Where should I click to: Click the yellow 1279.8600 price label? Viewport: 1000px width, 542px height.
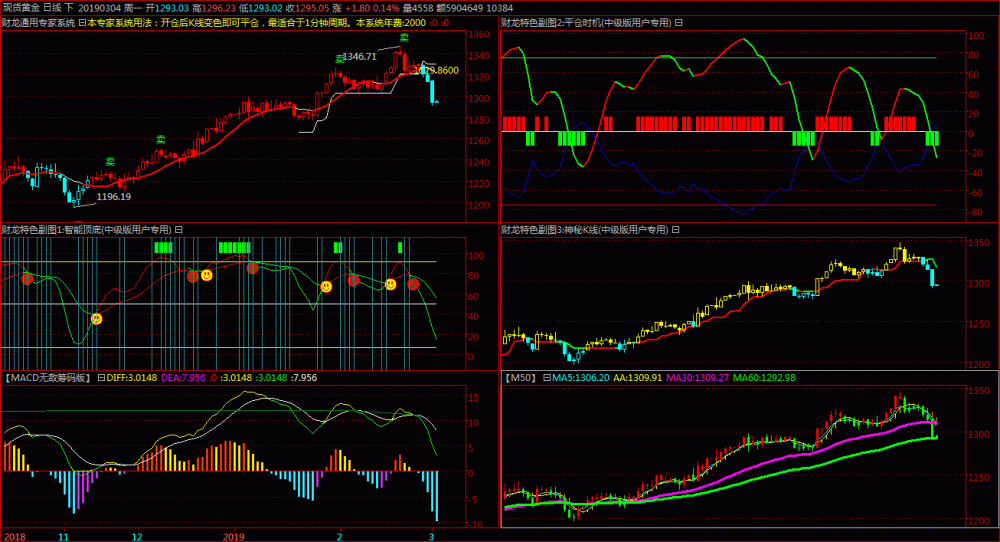pos(438,70)
